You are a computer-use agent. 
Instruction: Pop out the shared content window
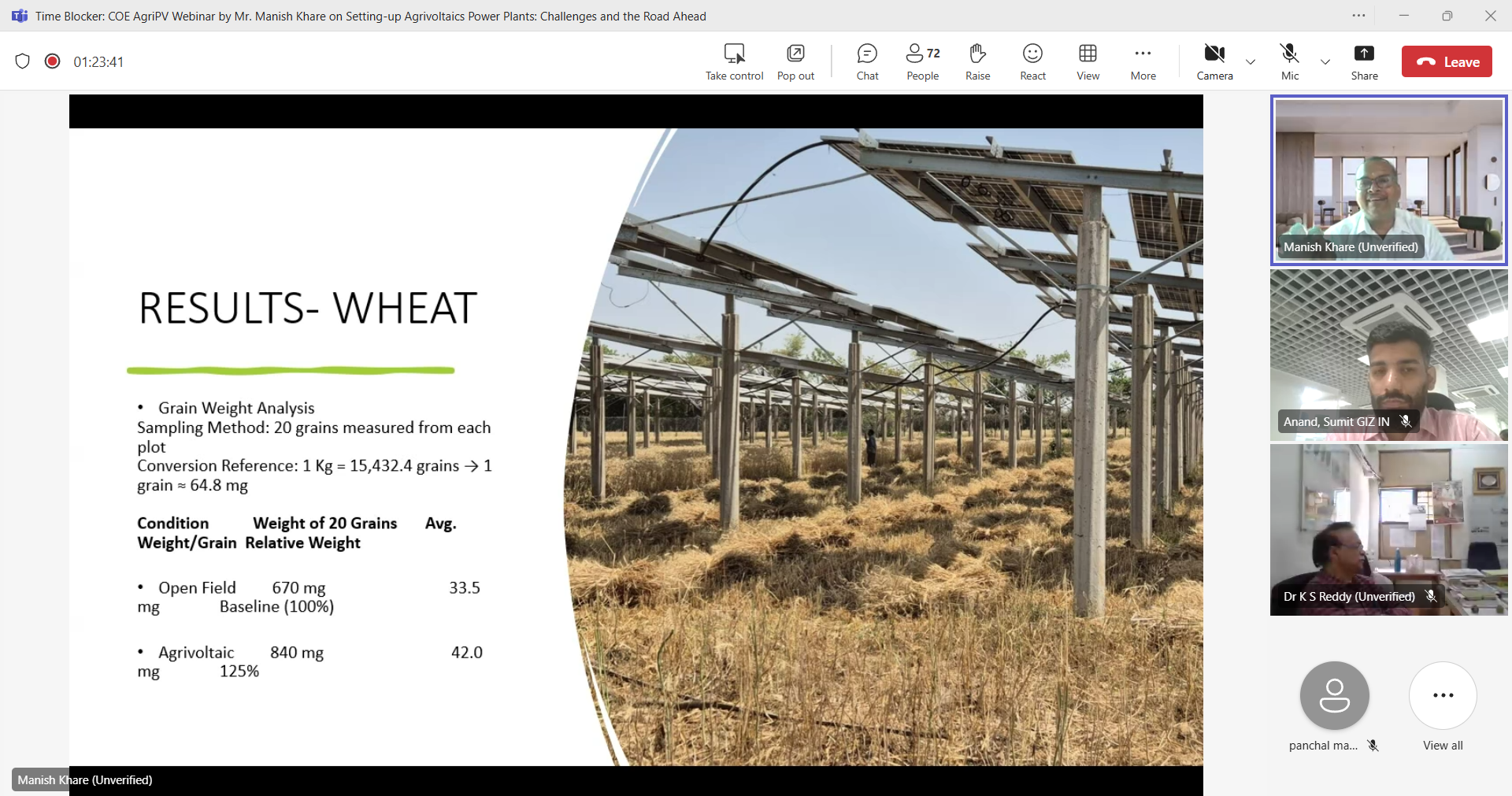795,61
